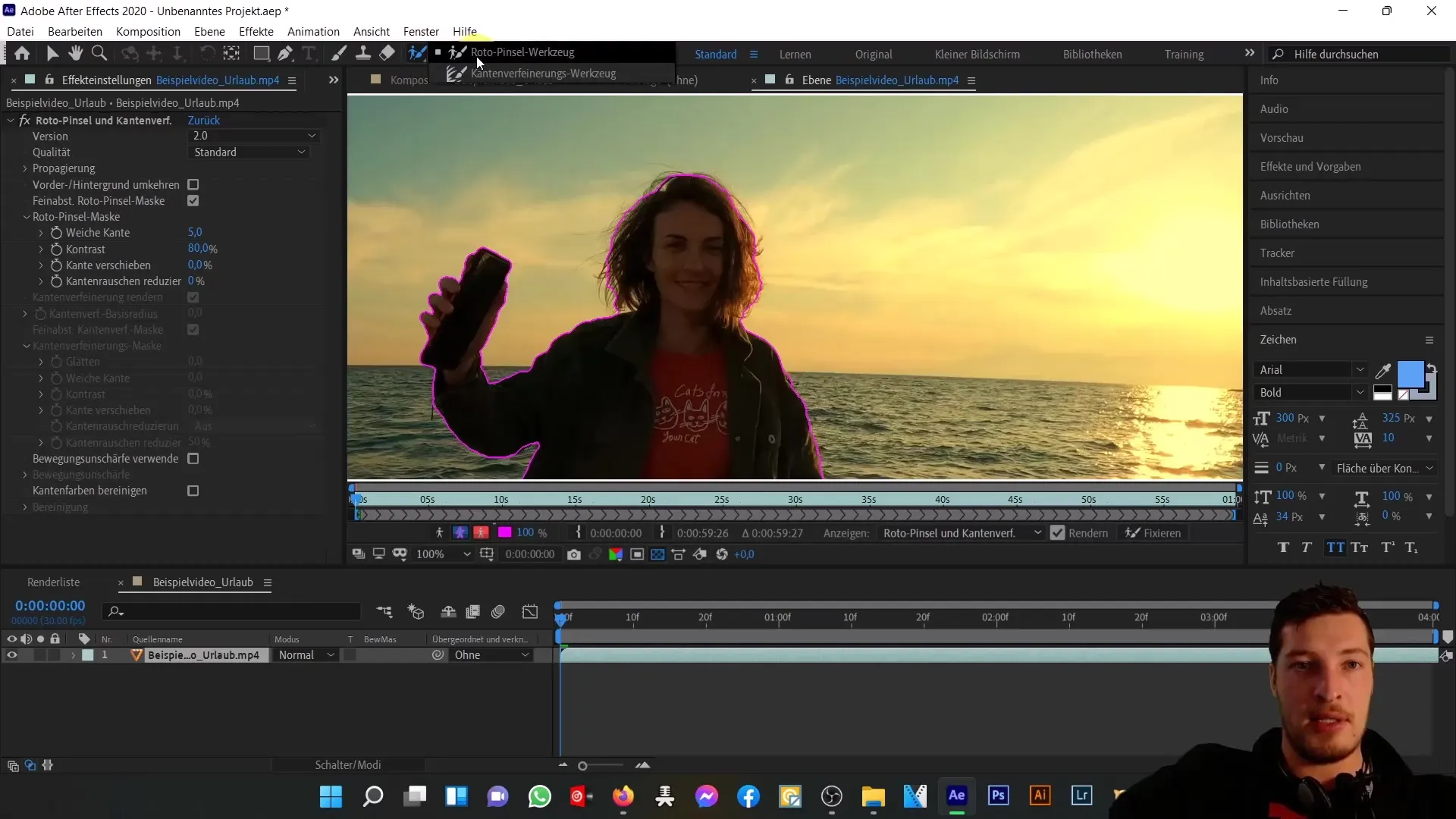The image size is (1456, 819).
Task: Select the Type text tool
Action: tap(309, 53)
